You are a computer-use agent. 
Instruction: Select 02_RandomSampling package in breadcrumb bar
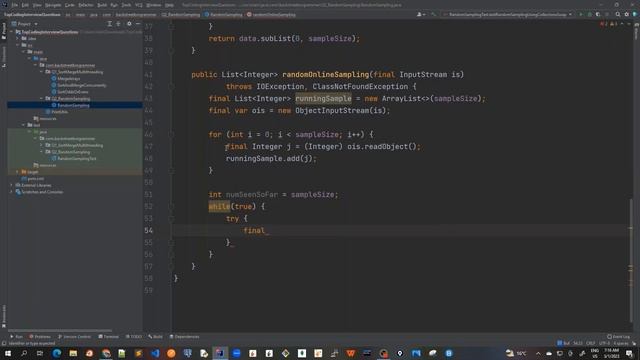point(181,14)
